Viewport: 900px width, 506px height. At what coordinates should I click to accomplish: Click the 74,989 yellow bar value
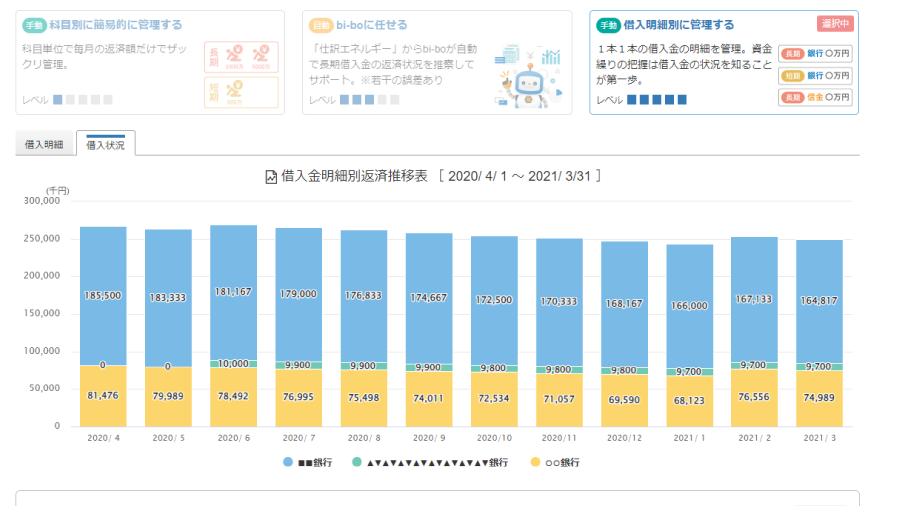point(819,398)
